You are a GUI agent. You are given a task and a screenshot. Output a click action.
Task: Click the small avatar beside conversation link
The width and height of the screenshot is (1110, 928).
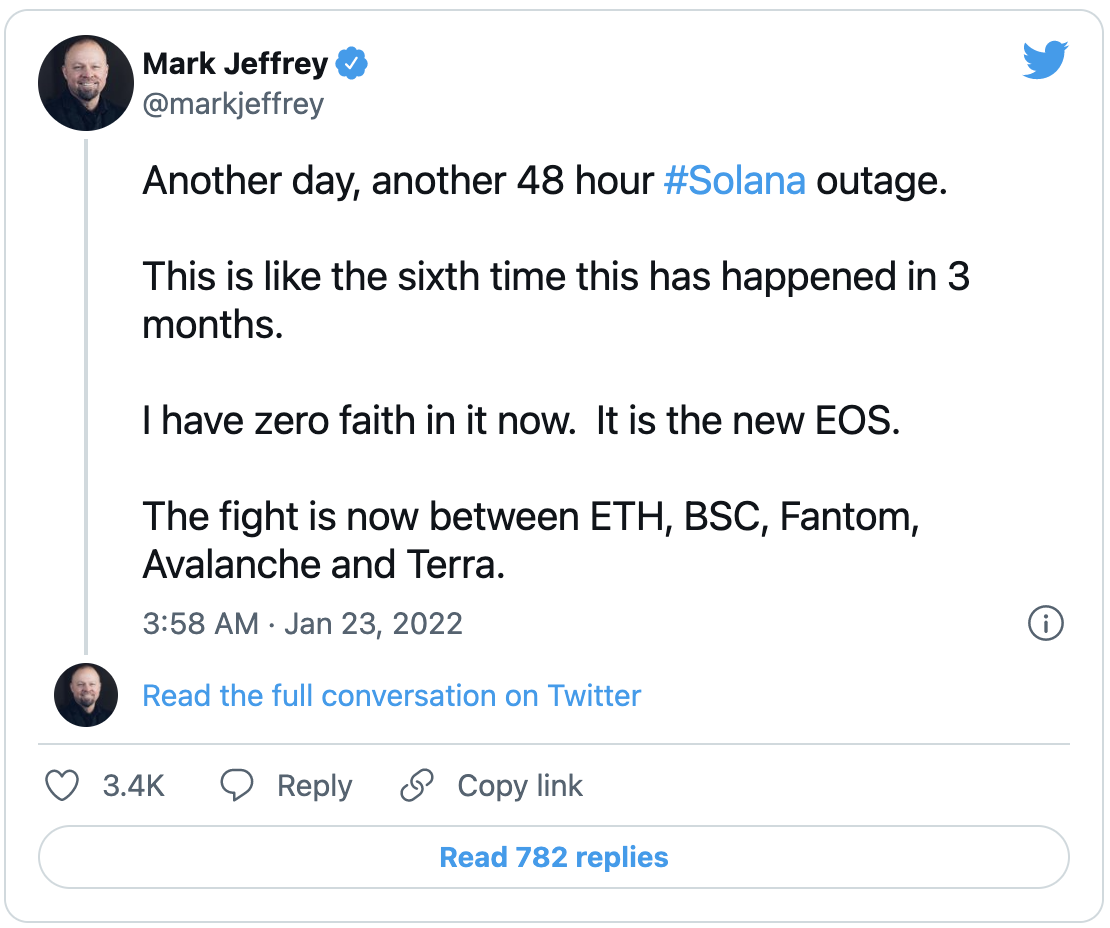86,694
